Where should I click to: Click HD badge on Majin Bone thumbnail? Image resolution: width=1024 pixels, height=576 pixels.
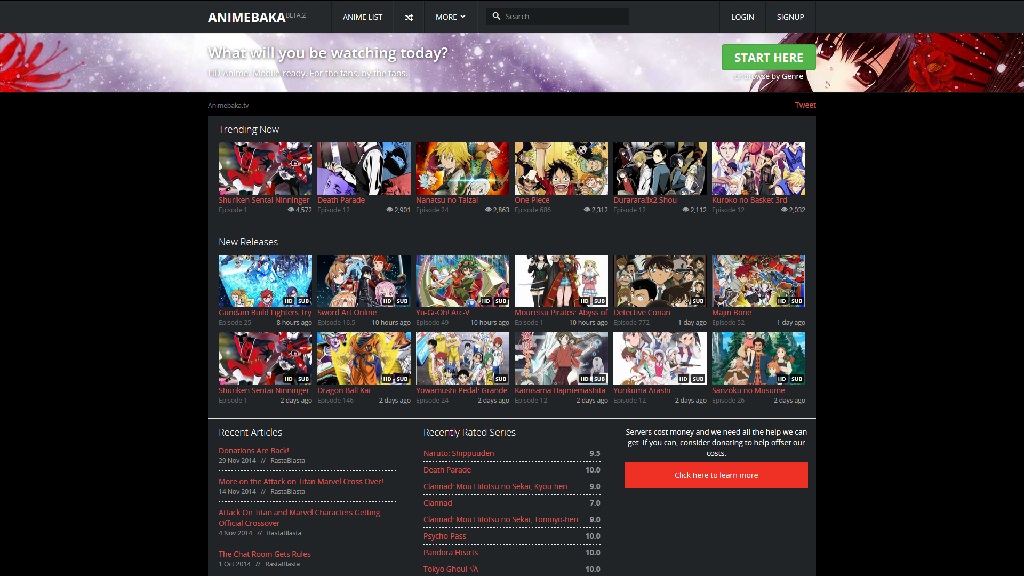pyautogui.click(x=782, y=301)
